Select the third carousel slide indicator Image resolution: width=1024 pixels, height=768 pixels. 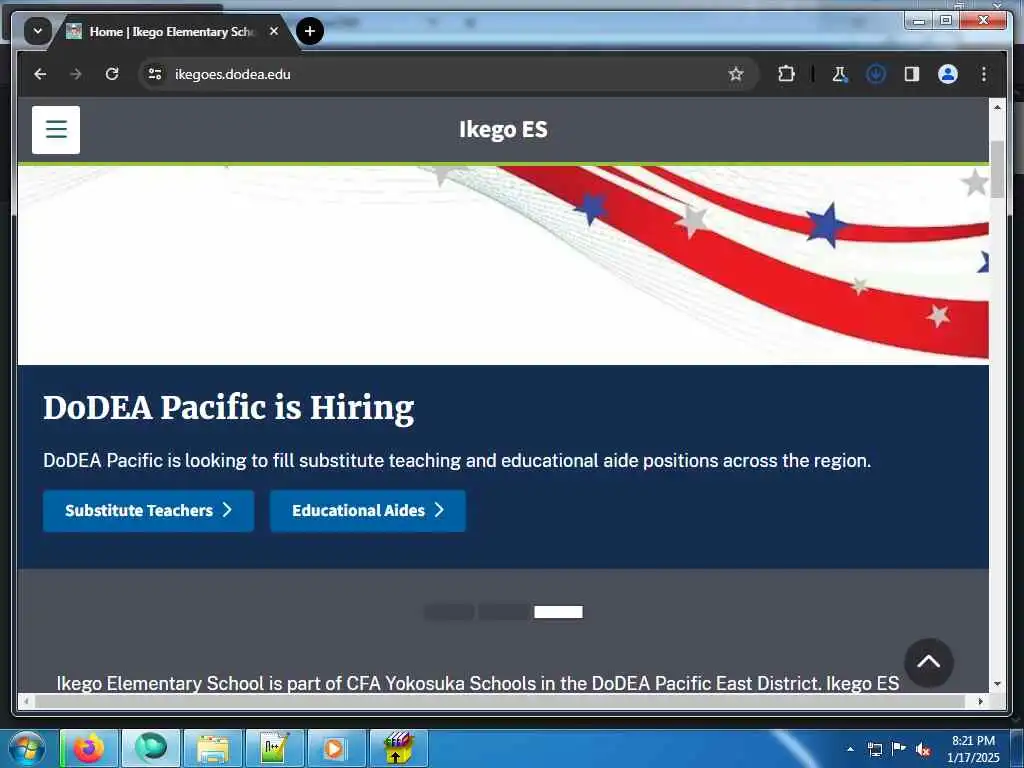click(558, 612)
